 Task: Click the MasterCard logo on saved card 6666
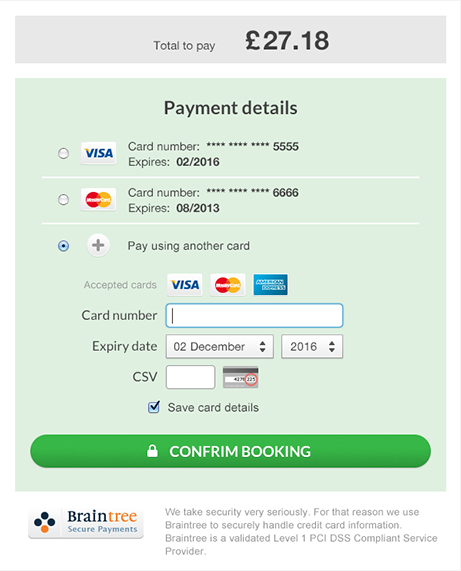click(x=98, y=199)
